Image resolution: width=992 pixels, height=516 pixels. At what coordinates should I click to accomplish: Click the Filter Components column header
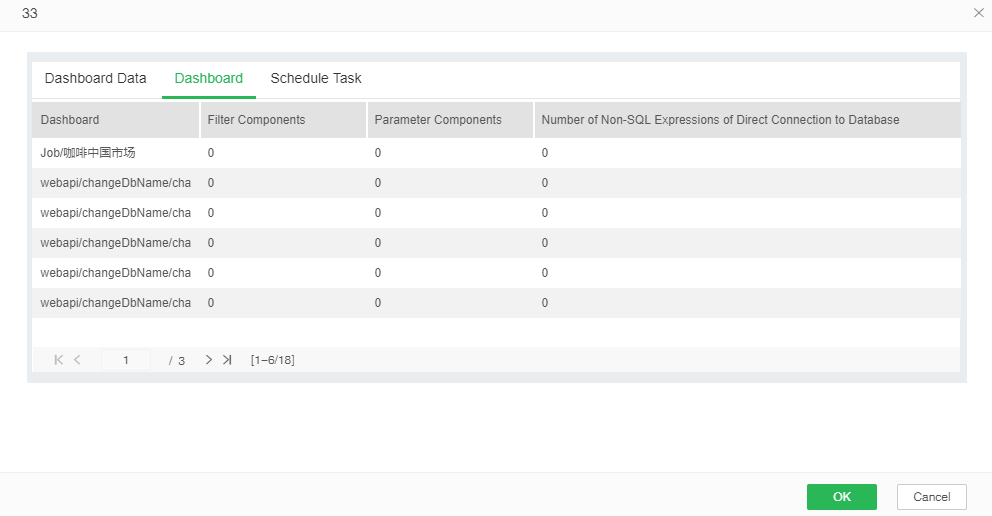point(283,120)
